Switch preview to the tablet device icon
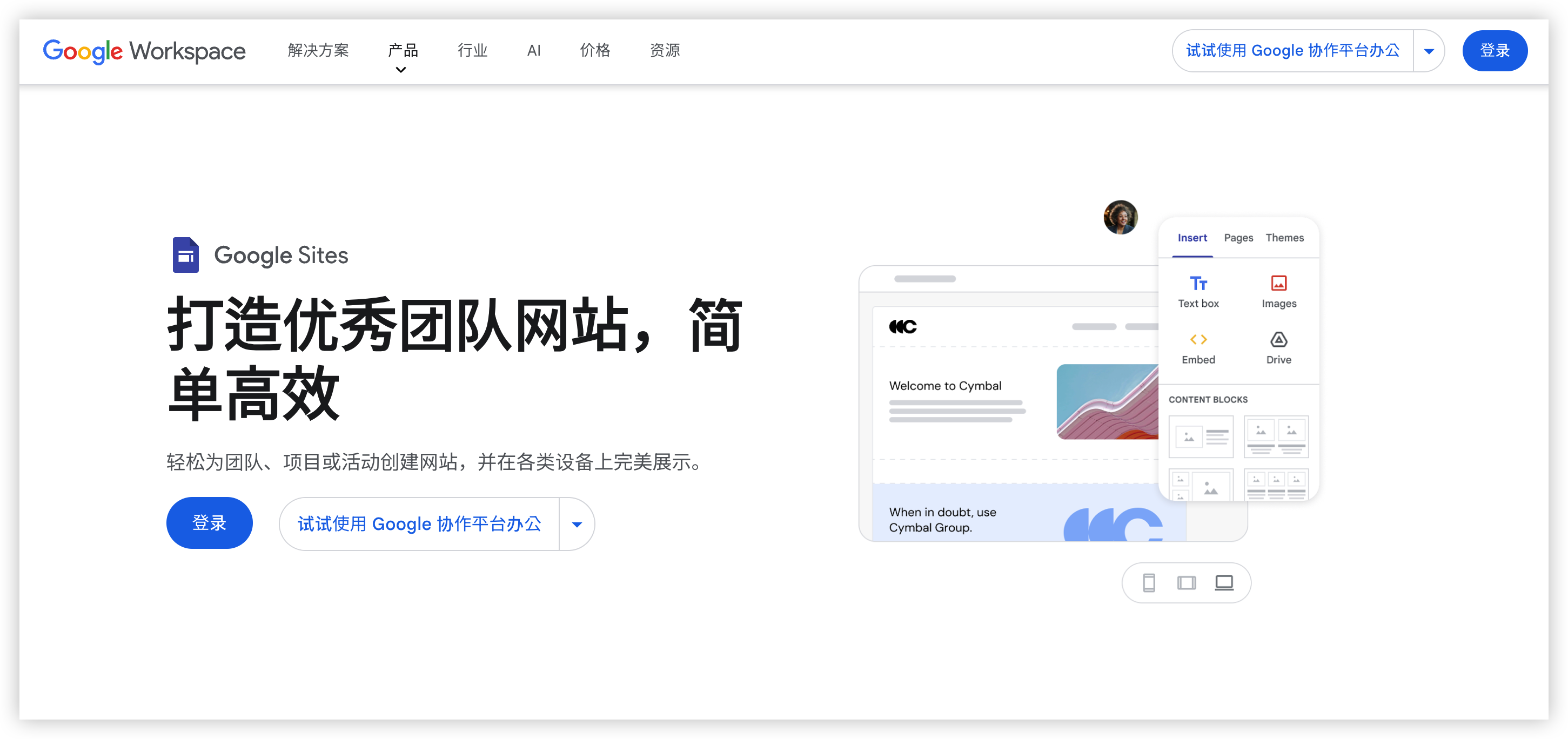 point(1186,582)
